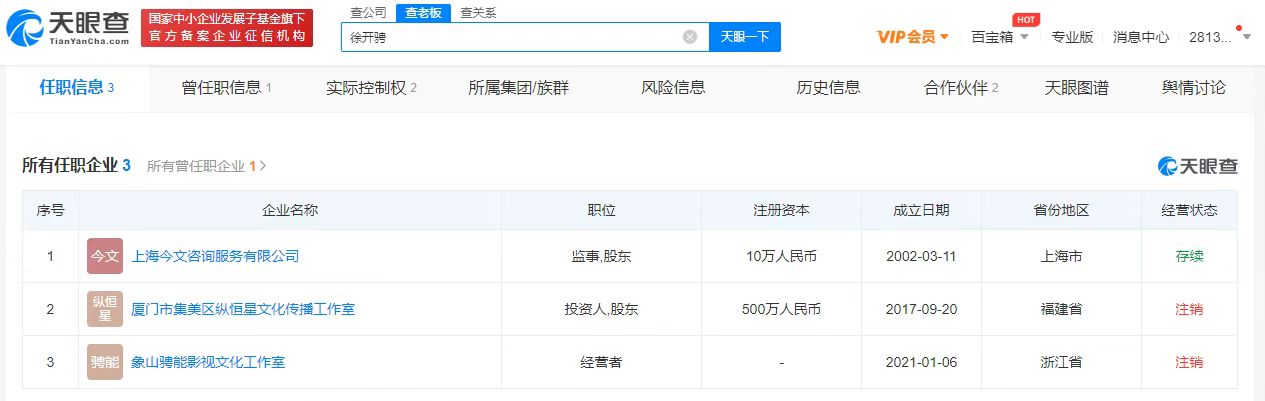Viewport: 1265px width, 401px height.
Task: Clear the search box with the X icon
Action: tap(690, 37)
